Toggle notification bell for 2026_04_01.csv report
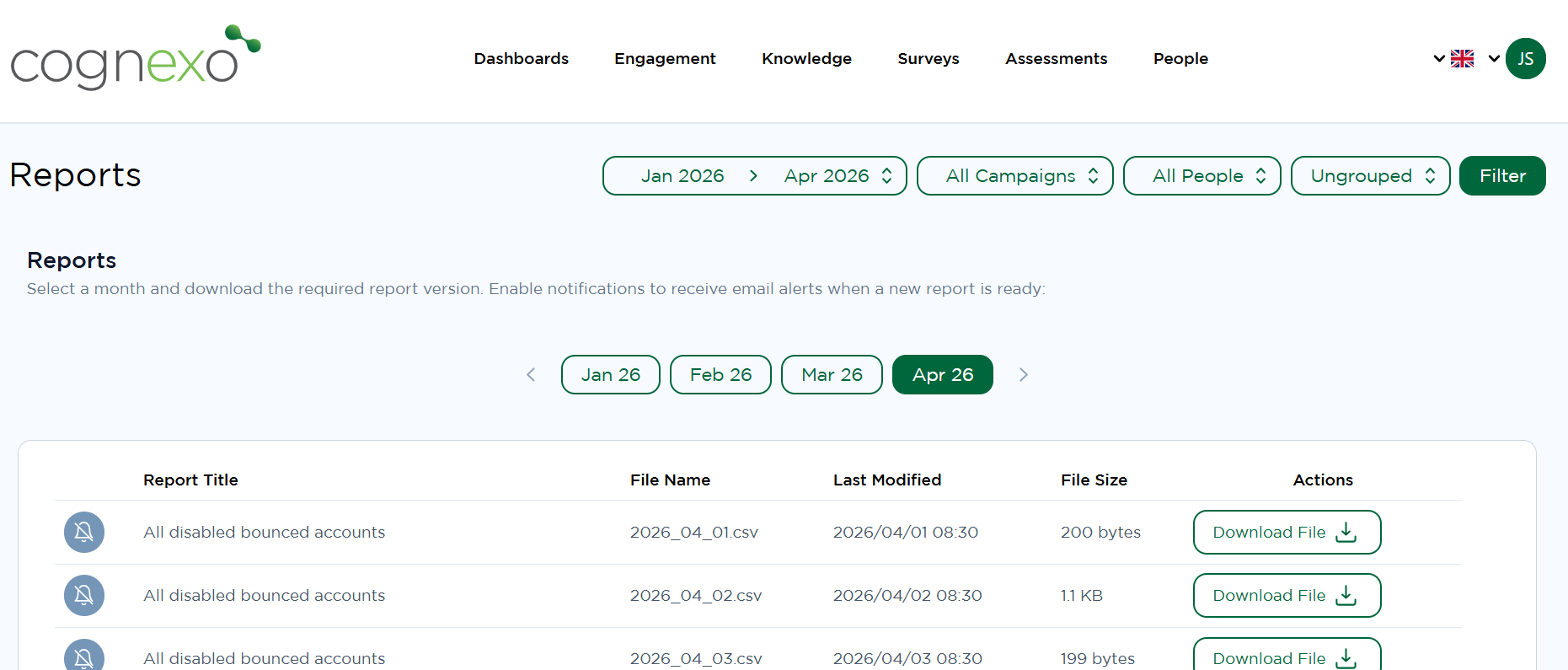The image size is (1568, 670). coord(84,533)
